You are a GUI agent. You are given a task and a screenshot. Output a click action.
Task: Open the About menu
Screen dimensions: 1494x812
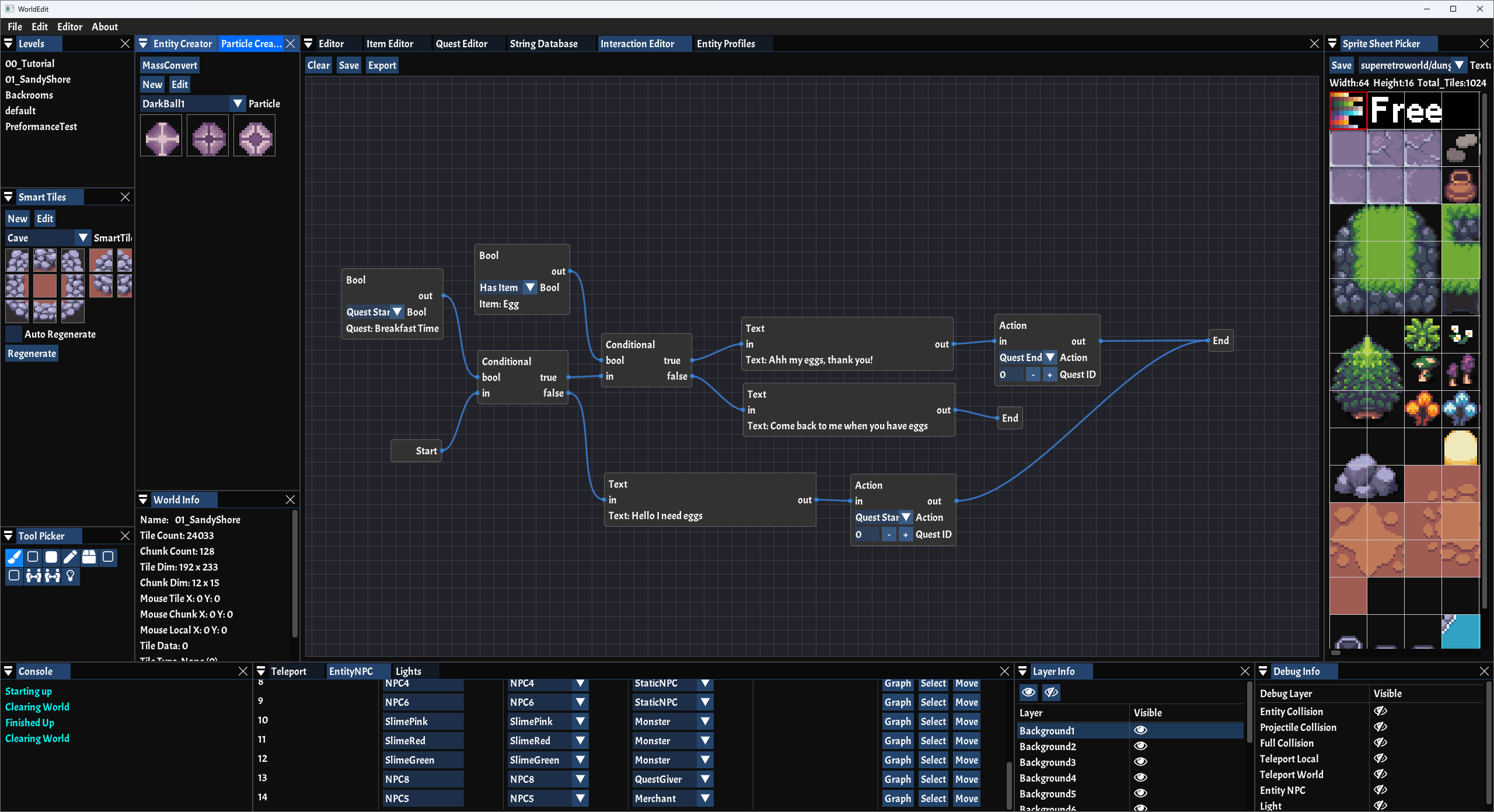pyautogui.click(x=104, y=27)
